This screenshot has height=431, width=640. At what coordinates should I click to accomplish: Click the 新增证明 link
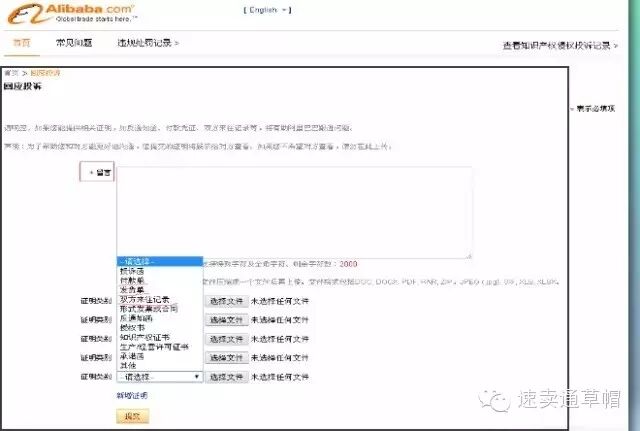pos(132,395)
